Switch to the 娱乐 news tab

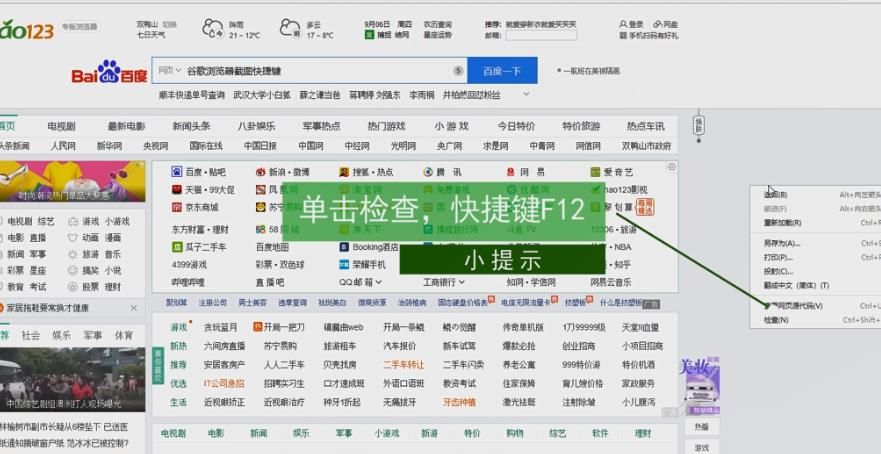click(x=61, y=335)
